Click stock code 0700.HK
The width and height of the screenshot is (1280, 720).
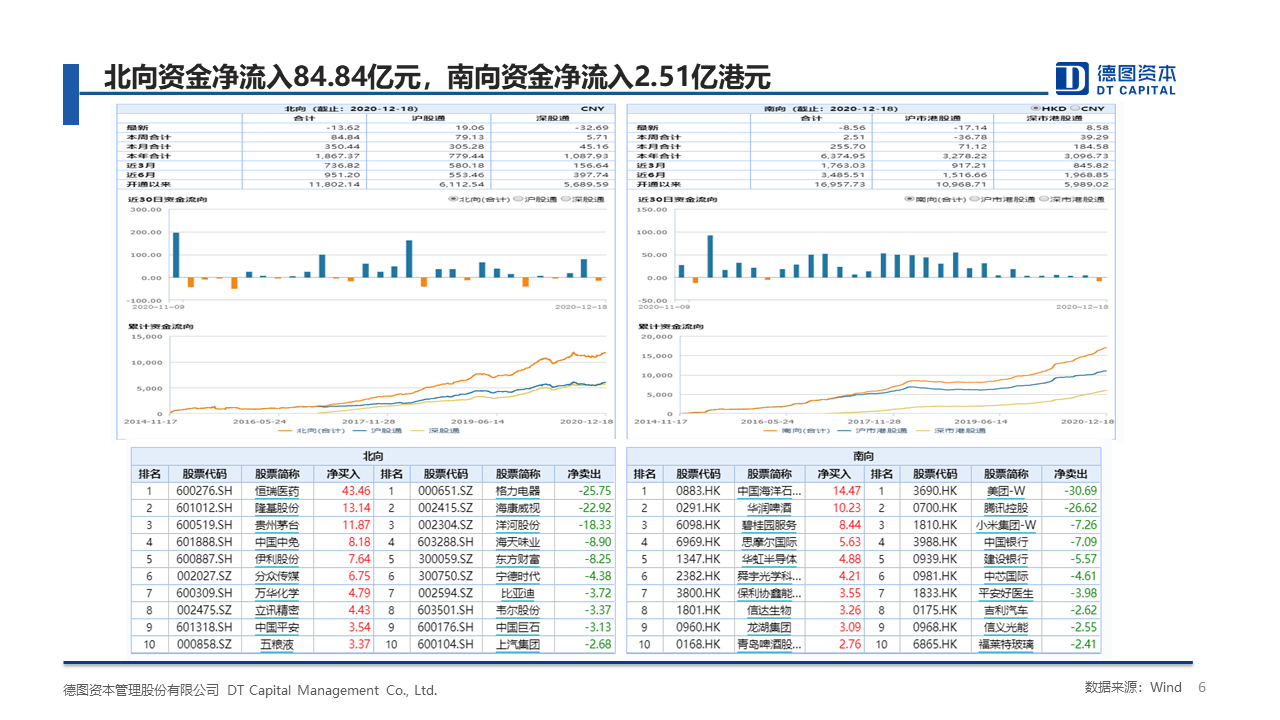935,508
